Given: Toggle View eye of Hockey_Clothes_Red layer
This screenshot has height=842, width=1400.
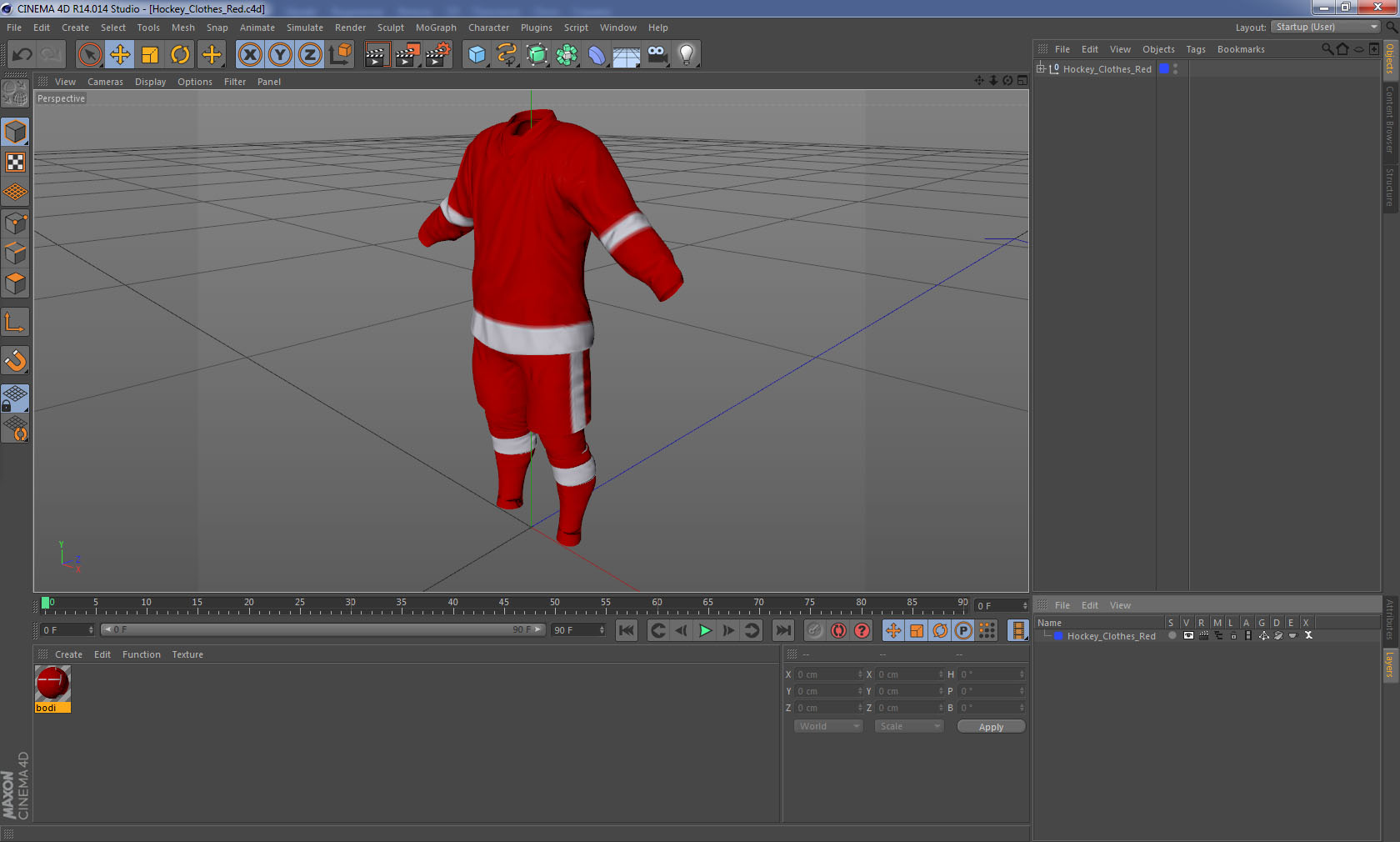Looking at the screenshot, I should click(1188, 635).
